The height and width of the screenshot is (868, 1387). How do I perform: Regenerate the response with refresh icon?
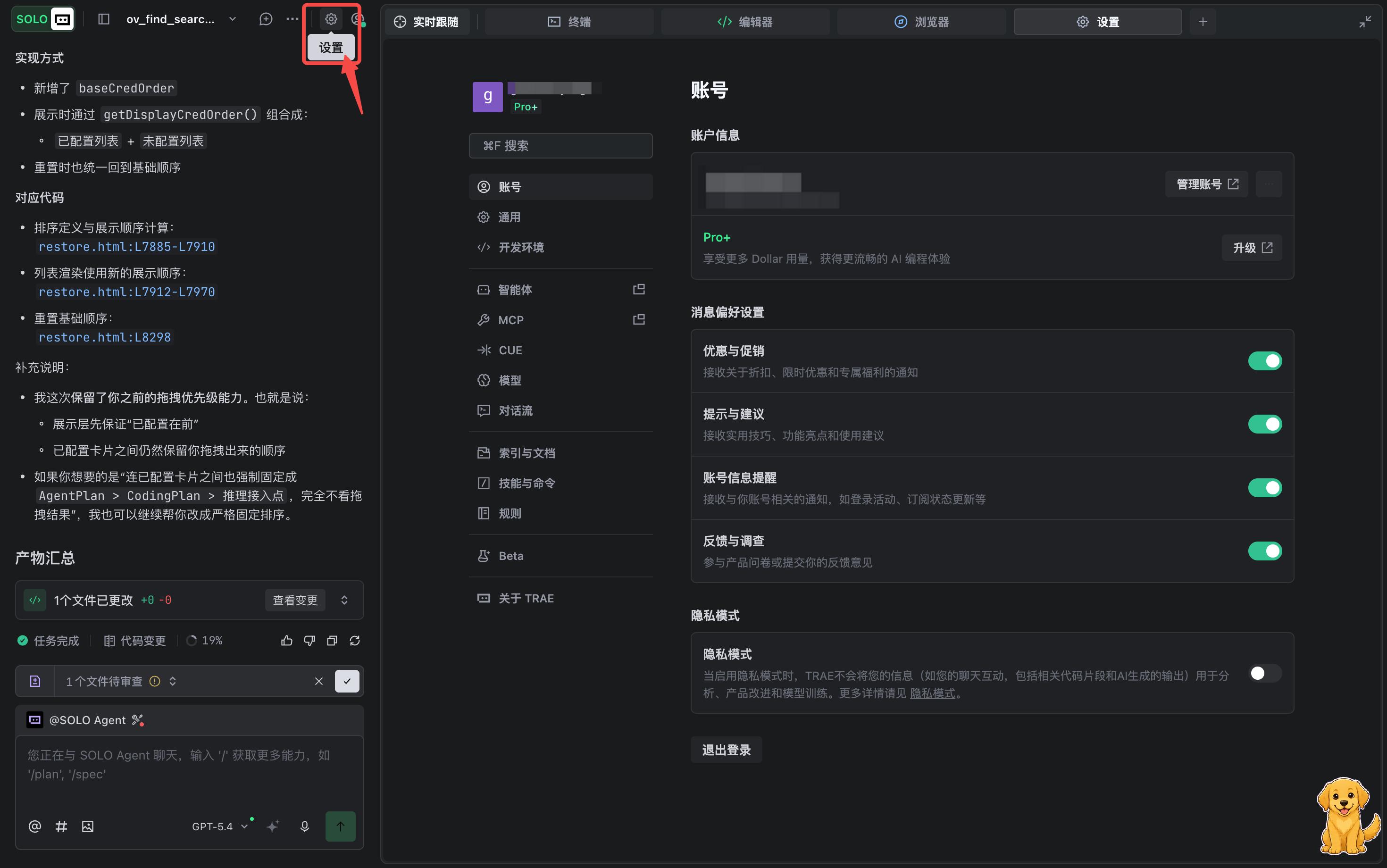tap(355, 641)
